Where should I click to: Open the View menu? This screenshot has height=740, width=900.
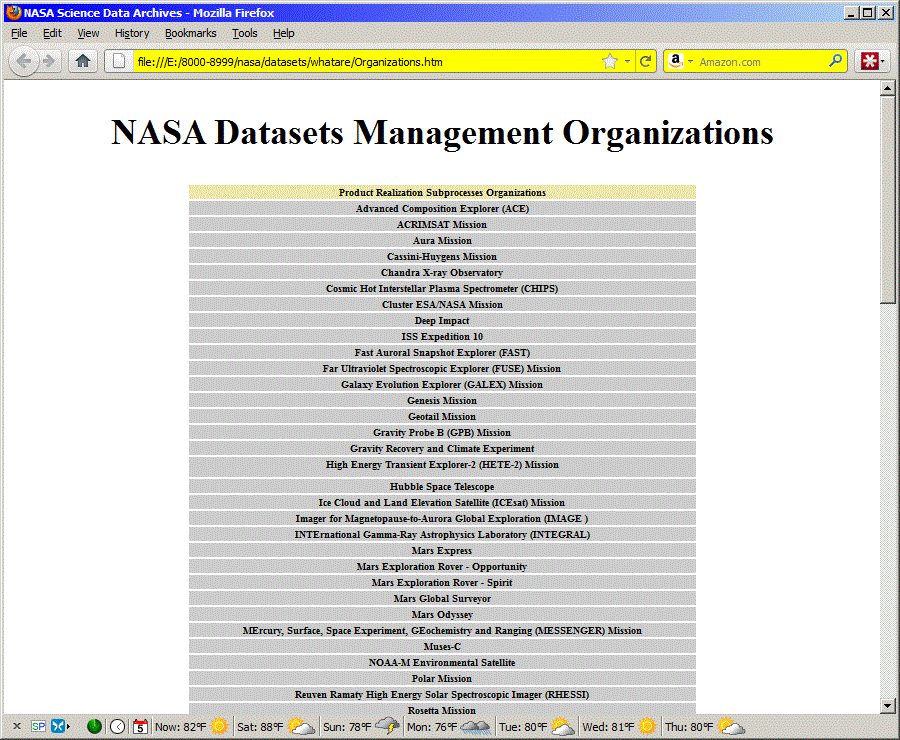(88, 33)
